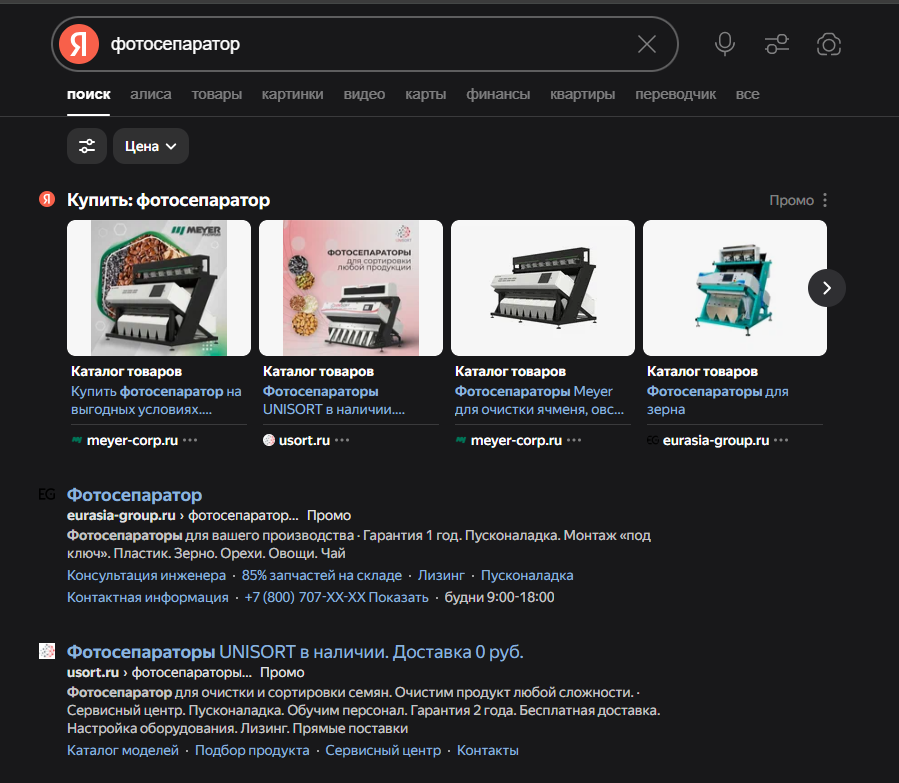Open the UNISORT pink product thumbnail
The width and height of the screenshot is (899, 783).
[351, 288]
